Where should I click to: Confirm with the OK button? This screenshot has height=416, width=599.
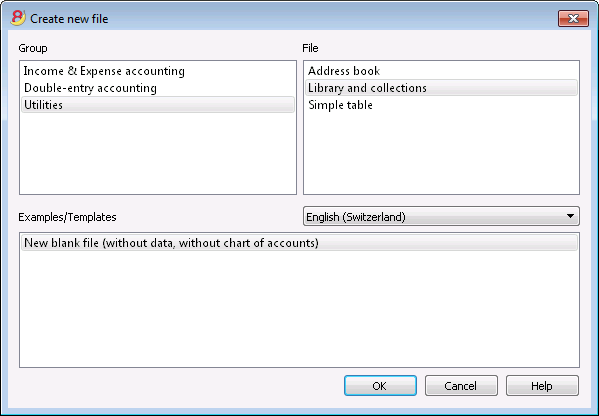pos(380,385)
